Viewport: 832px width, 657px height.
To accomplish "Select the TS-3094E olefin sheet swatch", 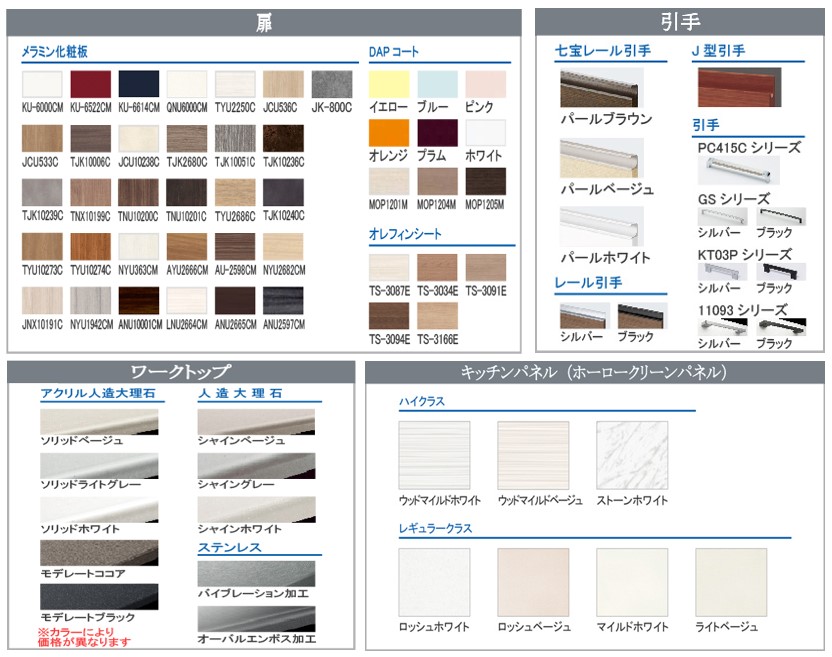I will point(388,316).
